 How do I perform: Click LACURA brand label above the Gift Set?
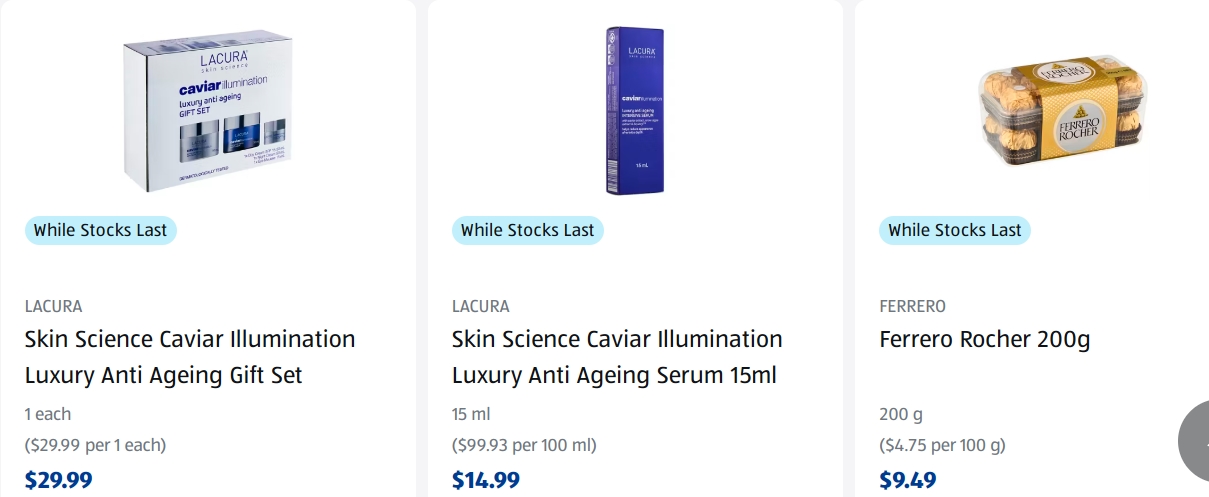click(54, 306)
